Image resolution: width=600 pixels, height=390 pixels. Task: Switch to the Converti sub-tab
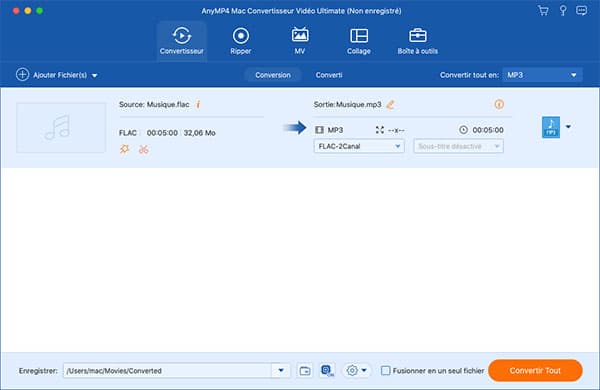click(x=329, y=75)
